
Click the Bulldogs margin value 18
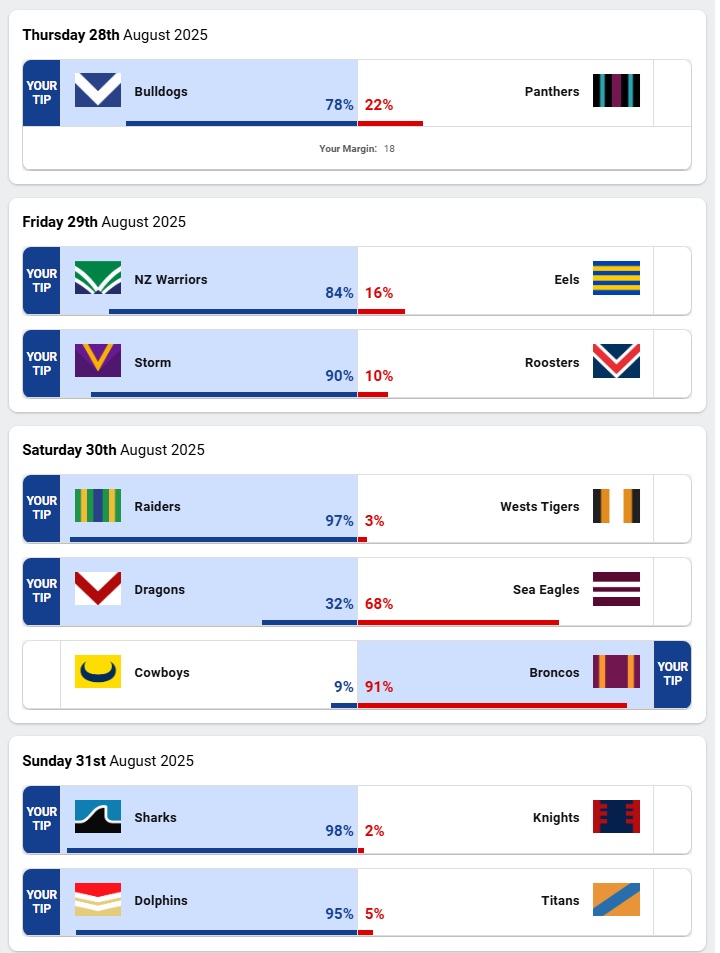click(x=389, y=149)
